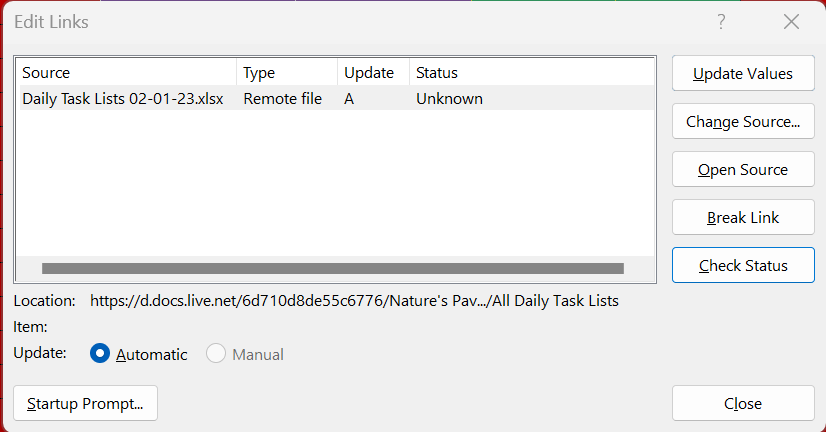This screenshot has height=432, width=826.
Task: Click the question mark help icon
Action: pos(721,22)
